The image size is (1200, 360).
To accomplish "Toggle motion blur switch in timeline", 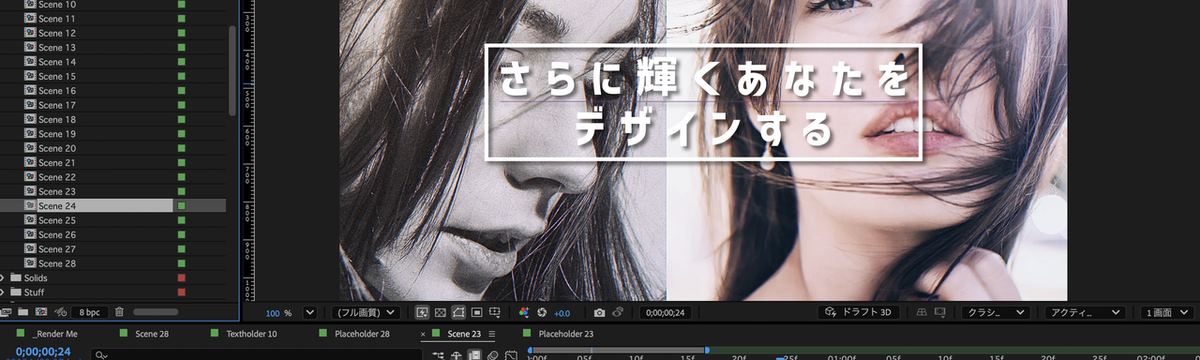I will point(493,355).
